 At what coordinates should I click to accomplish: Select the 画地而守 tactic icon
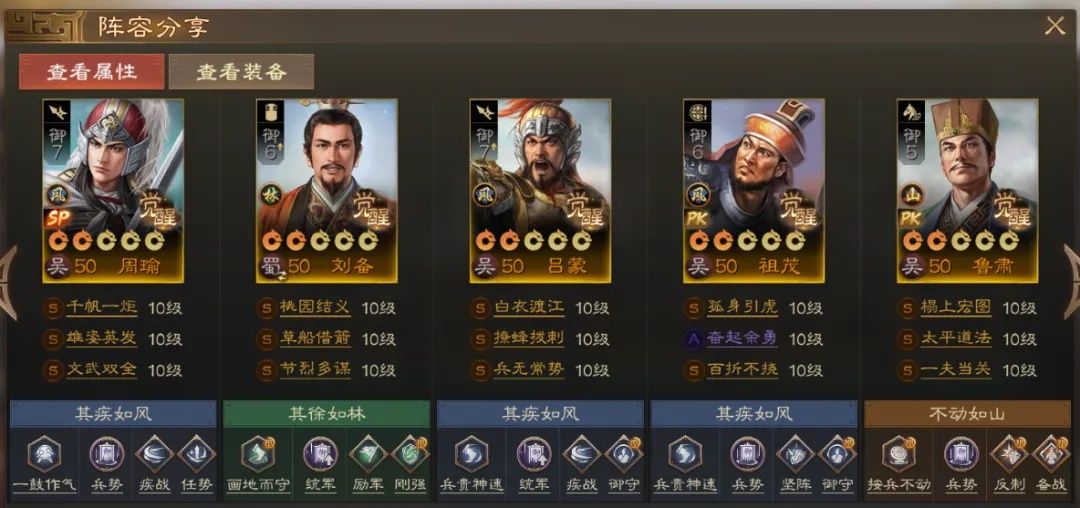[x=258, y=455]
